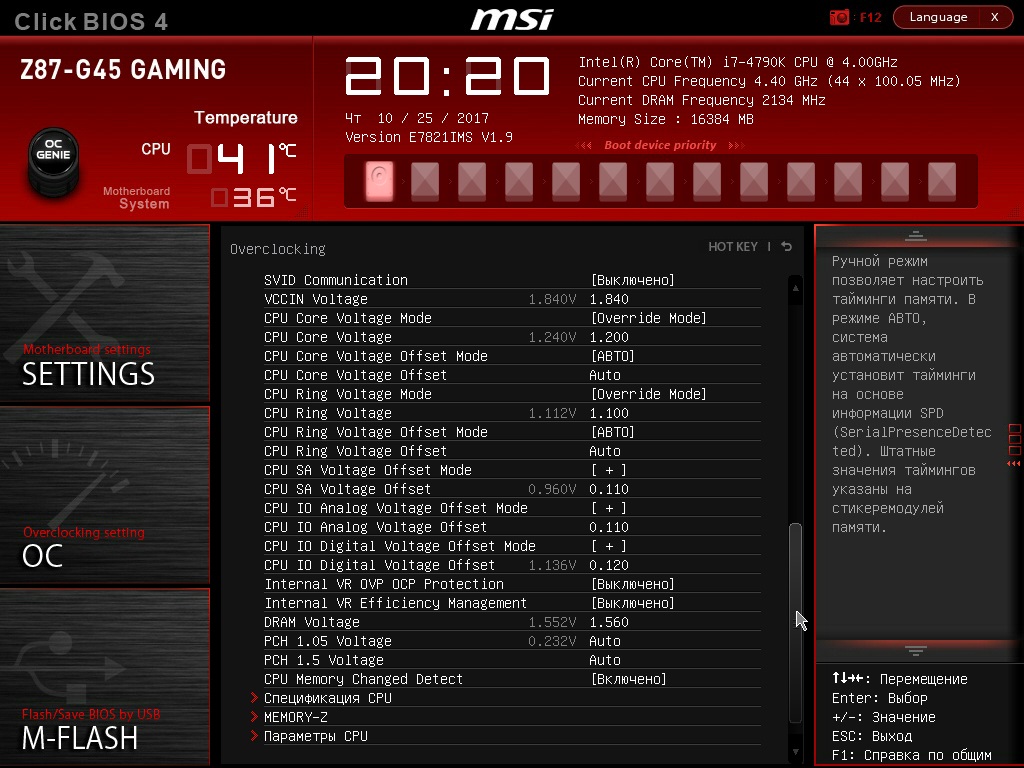
Task: Select CPU Ring Voltage Offset Auto value
Action: (605, 451)
